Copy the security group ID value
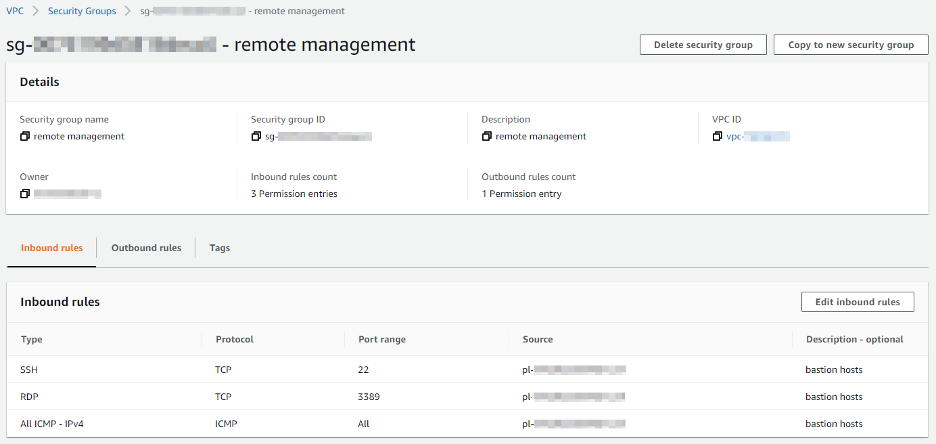This screenshot has width=936, height=444. tap(256, 136)
